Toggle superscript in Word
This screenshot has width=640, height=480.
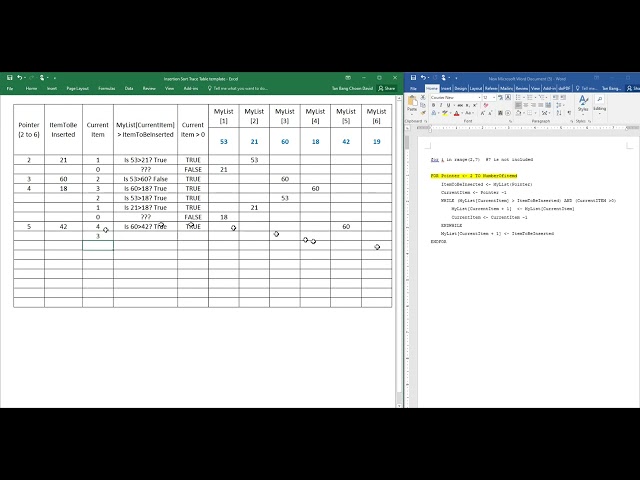[x=475, y=105]
